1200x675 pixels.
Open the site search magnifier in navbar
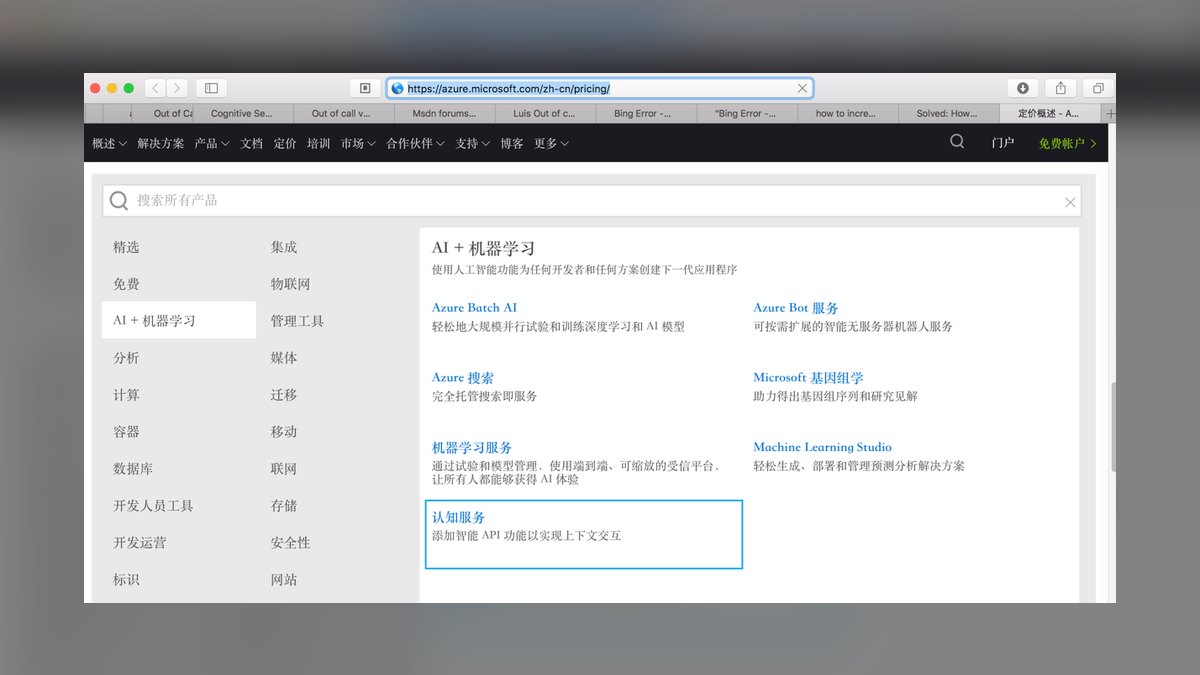pyautogui.click(x=957, y=142)
